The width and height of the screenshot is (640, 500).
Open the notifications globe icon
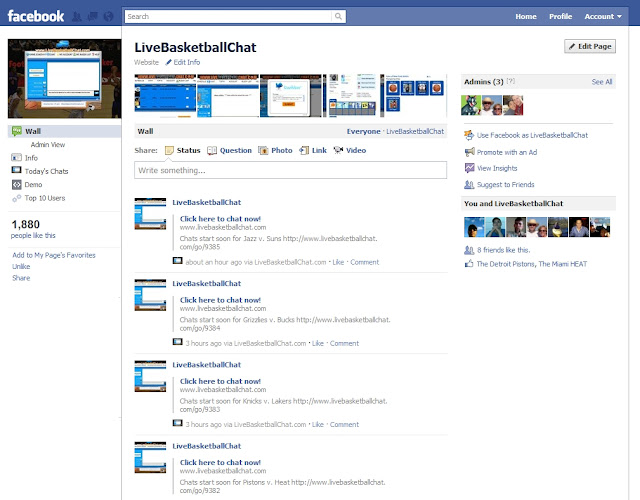[108, 17]
